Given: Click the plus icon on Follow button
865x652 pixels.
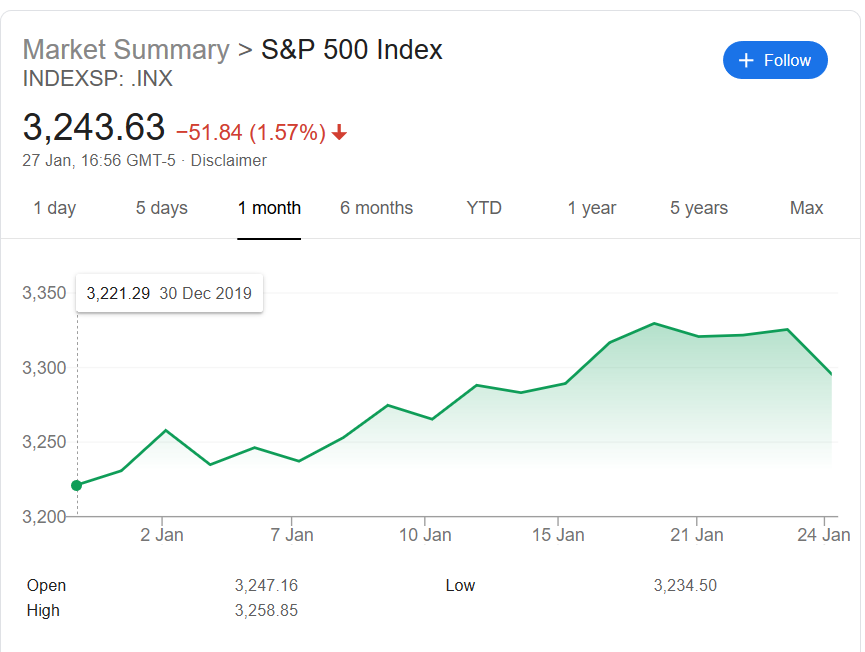Looking at the screenshot, I should (x=746, y=60).
